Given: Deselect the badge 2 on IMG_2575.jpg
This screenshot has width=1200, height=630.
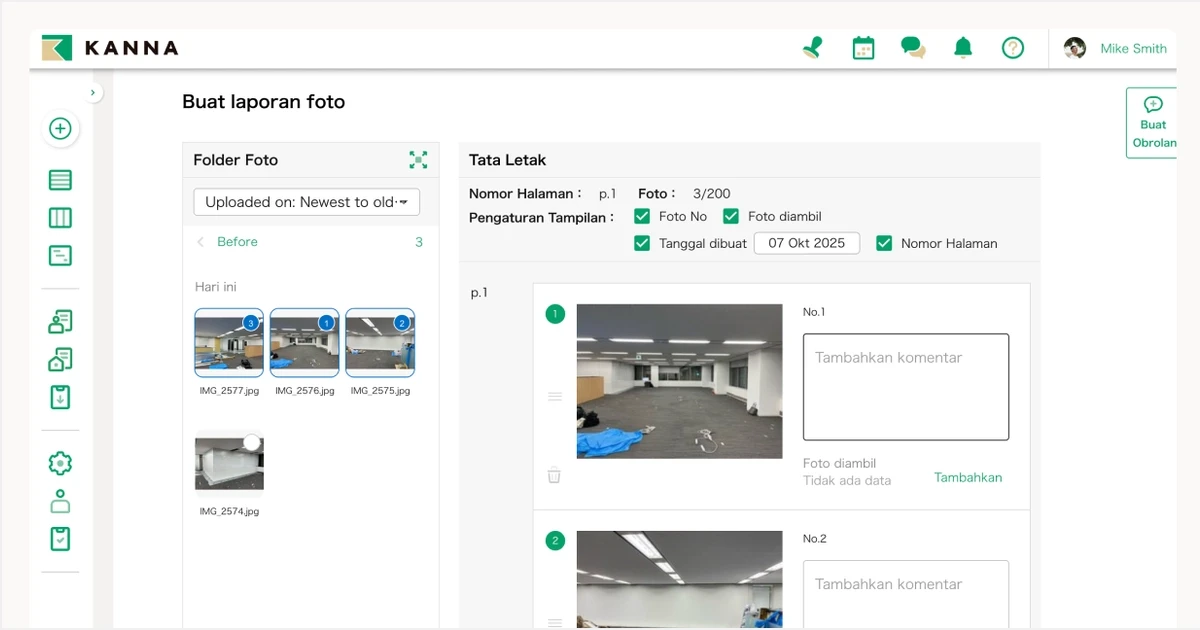Looking at the screenshot, I should (402, 322).
